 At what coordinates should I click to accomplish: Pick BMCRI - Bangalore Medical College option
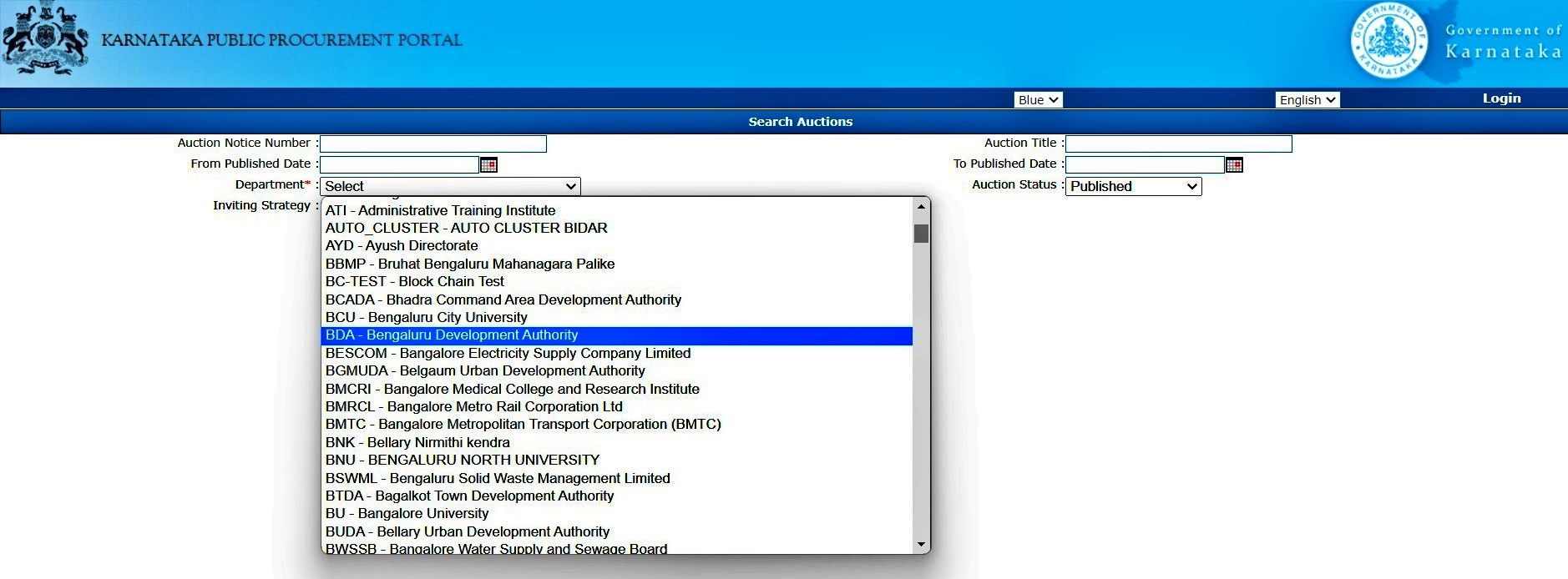tap(617, 389)
